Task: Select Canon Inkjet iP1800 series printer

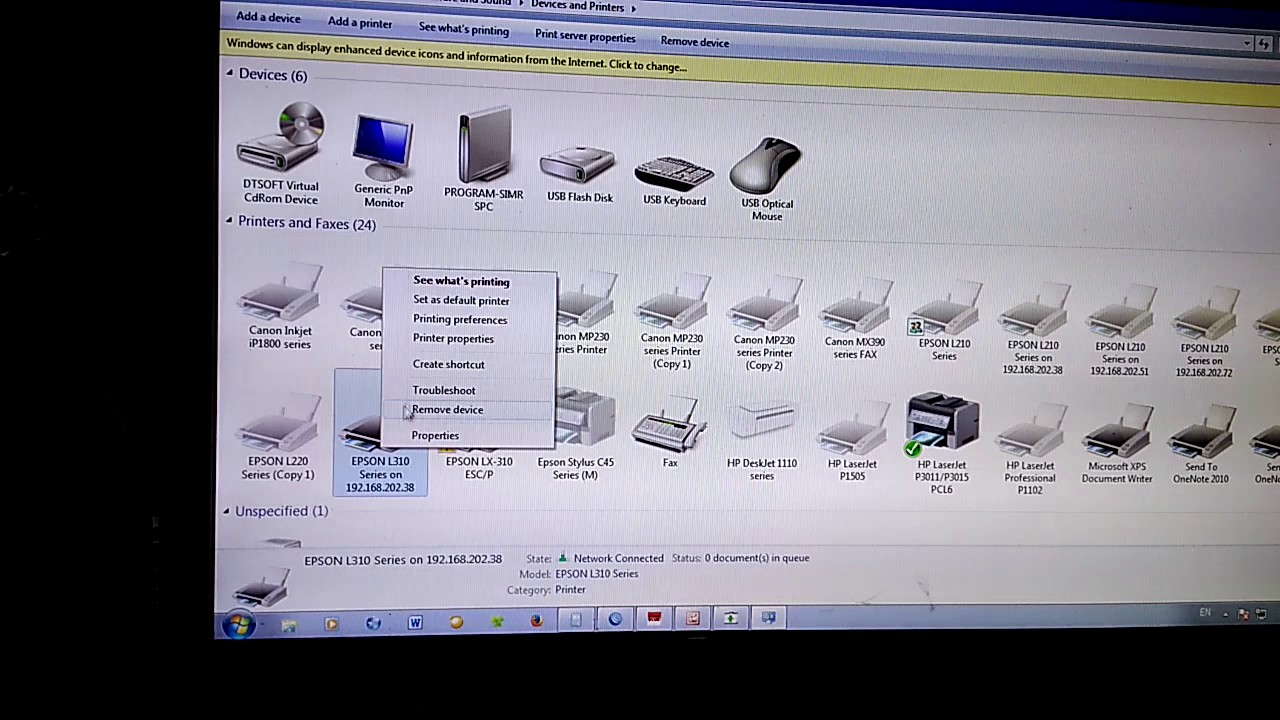Action: tap(280, 307)
